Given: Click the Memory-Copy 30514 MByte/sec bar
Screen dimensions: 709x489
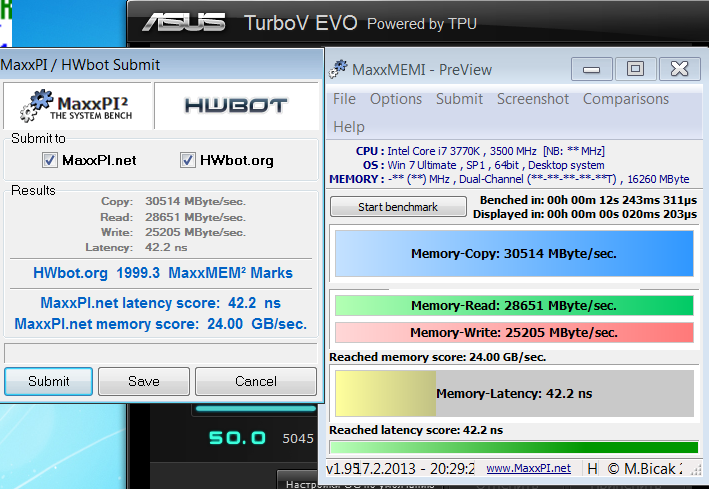Looking at the screenshot, I should pyautogui.click(x=514, y=254).
